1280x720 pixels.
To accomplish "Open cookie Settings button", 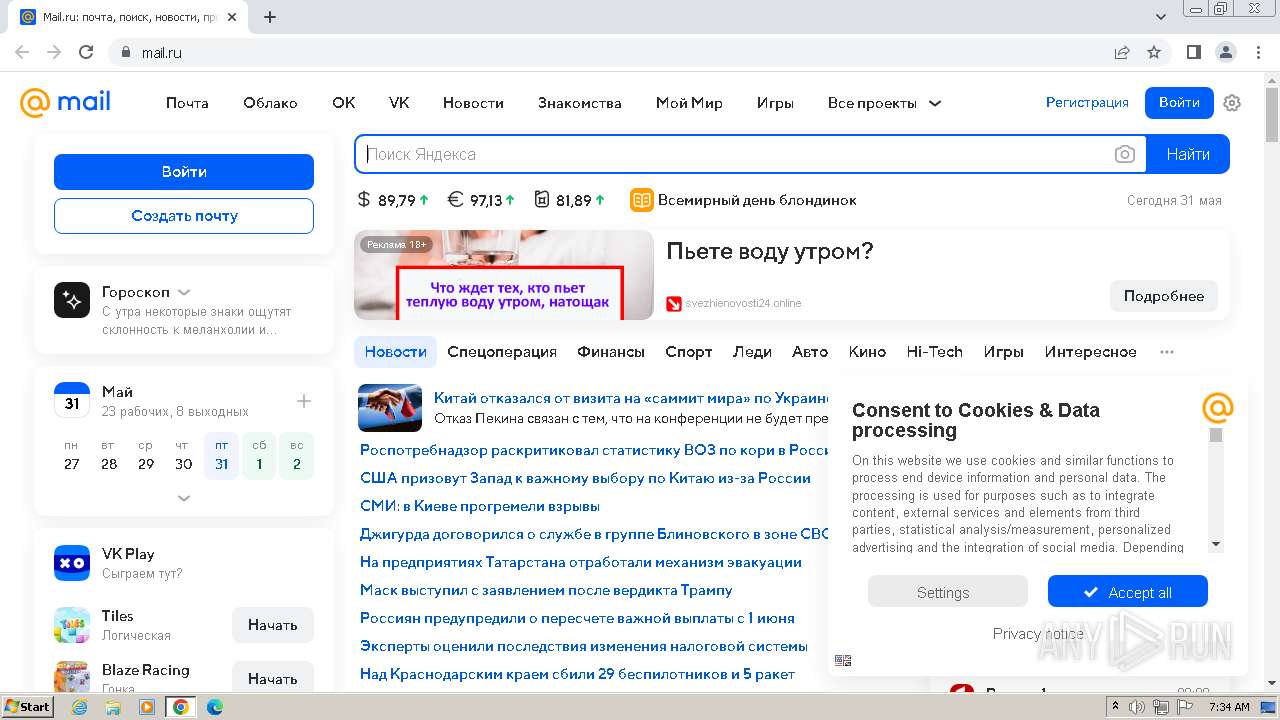I will [x=947, y=592].
